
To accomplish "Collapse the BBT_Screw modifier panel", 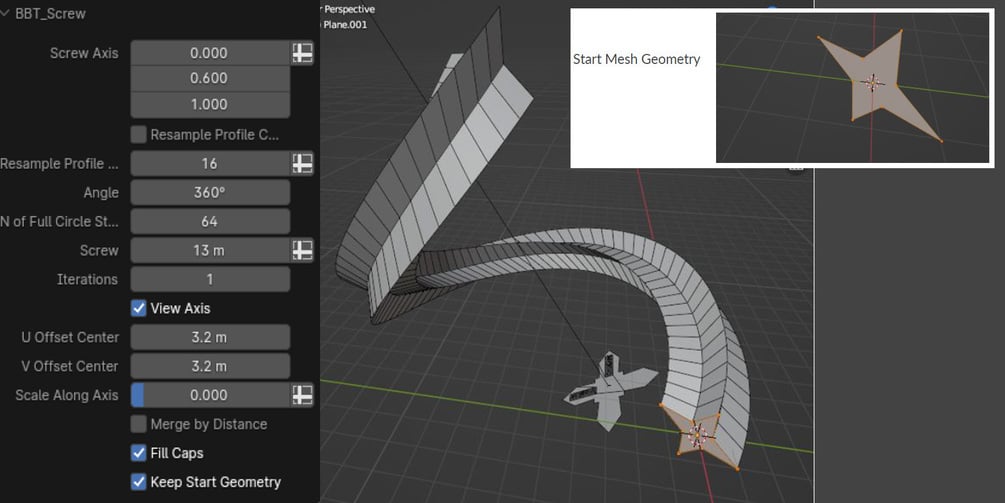I will (5, 13).
